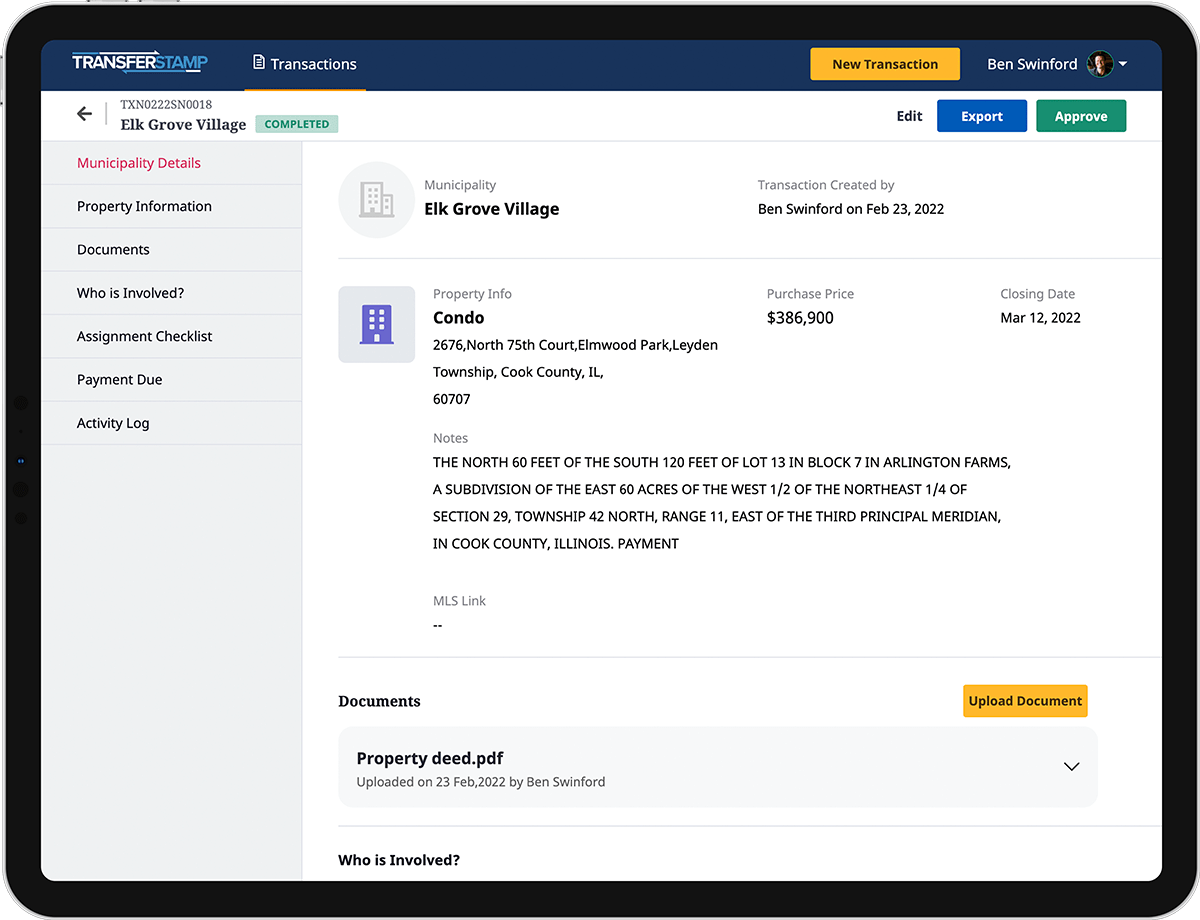Export the transaction

coord(982,116)
